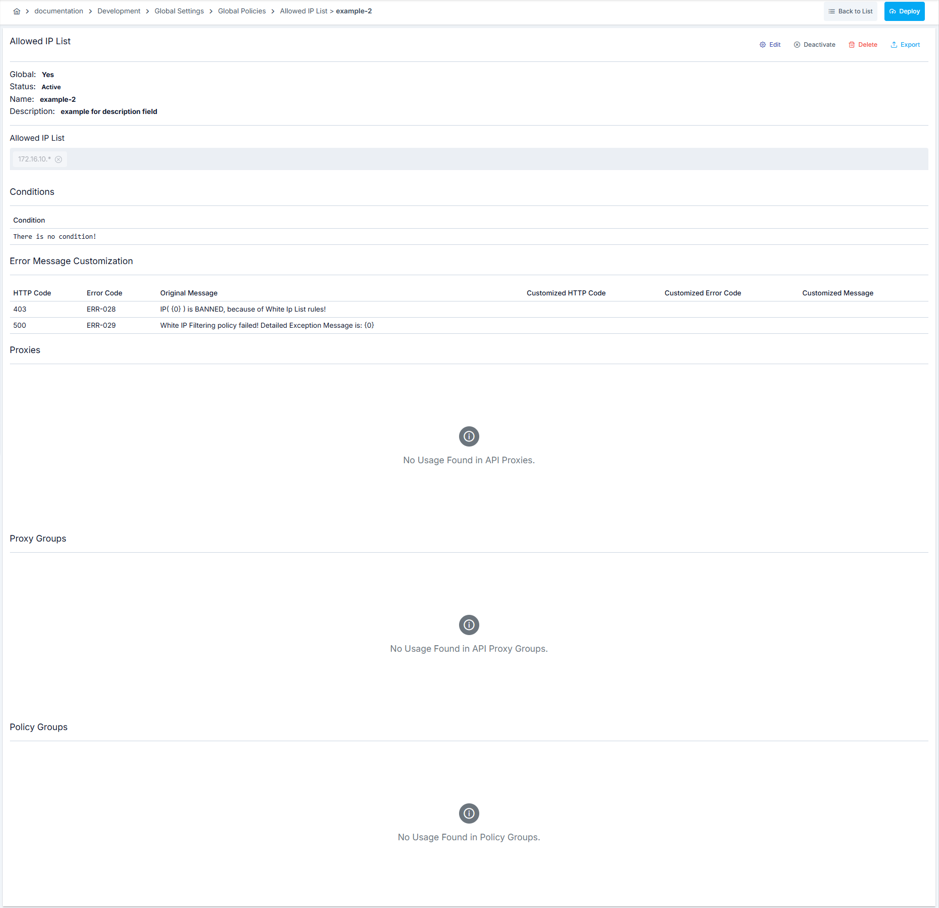Export the allowed IP list
The image size is (939, 908).
pos(905,45)
